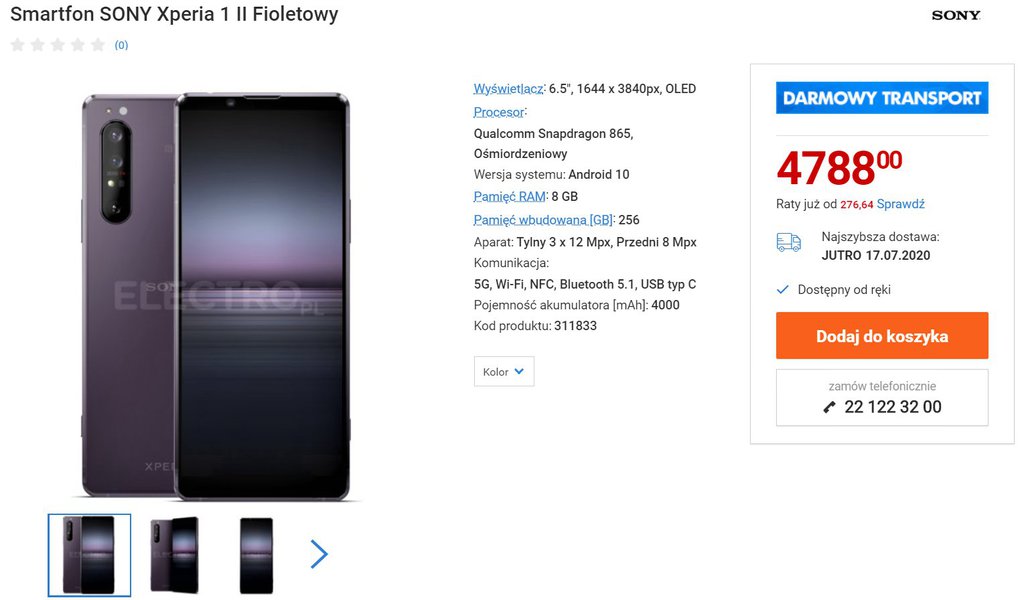Screen dimensions: 1024x600
Task: Select the first front-and-back phone thumbnail
Action: (89, 555)
